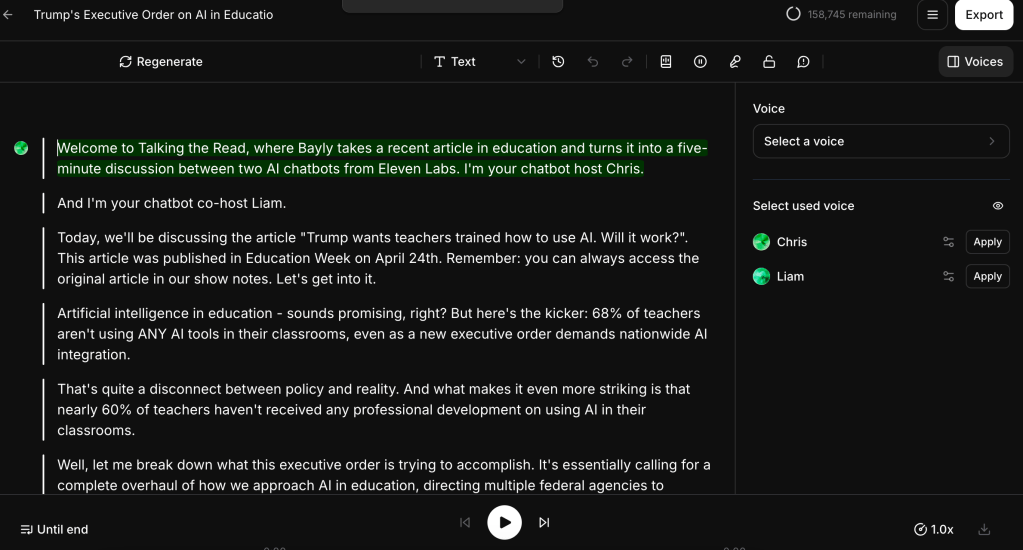Toggle the used voice visibility eye
The image size is (1023, 550).
tap(997, 206)
